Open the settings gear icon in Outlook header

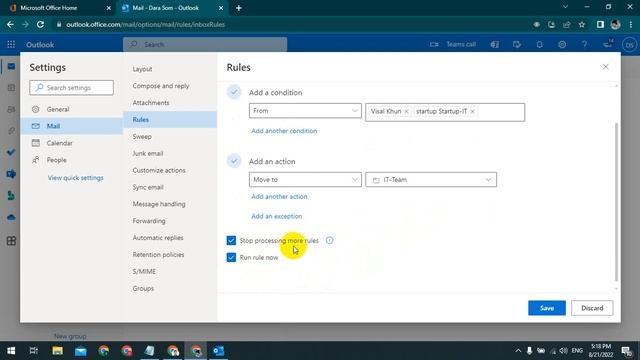562,44
